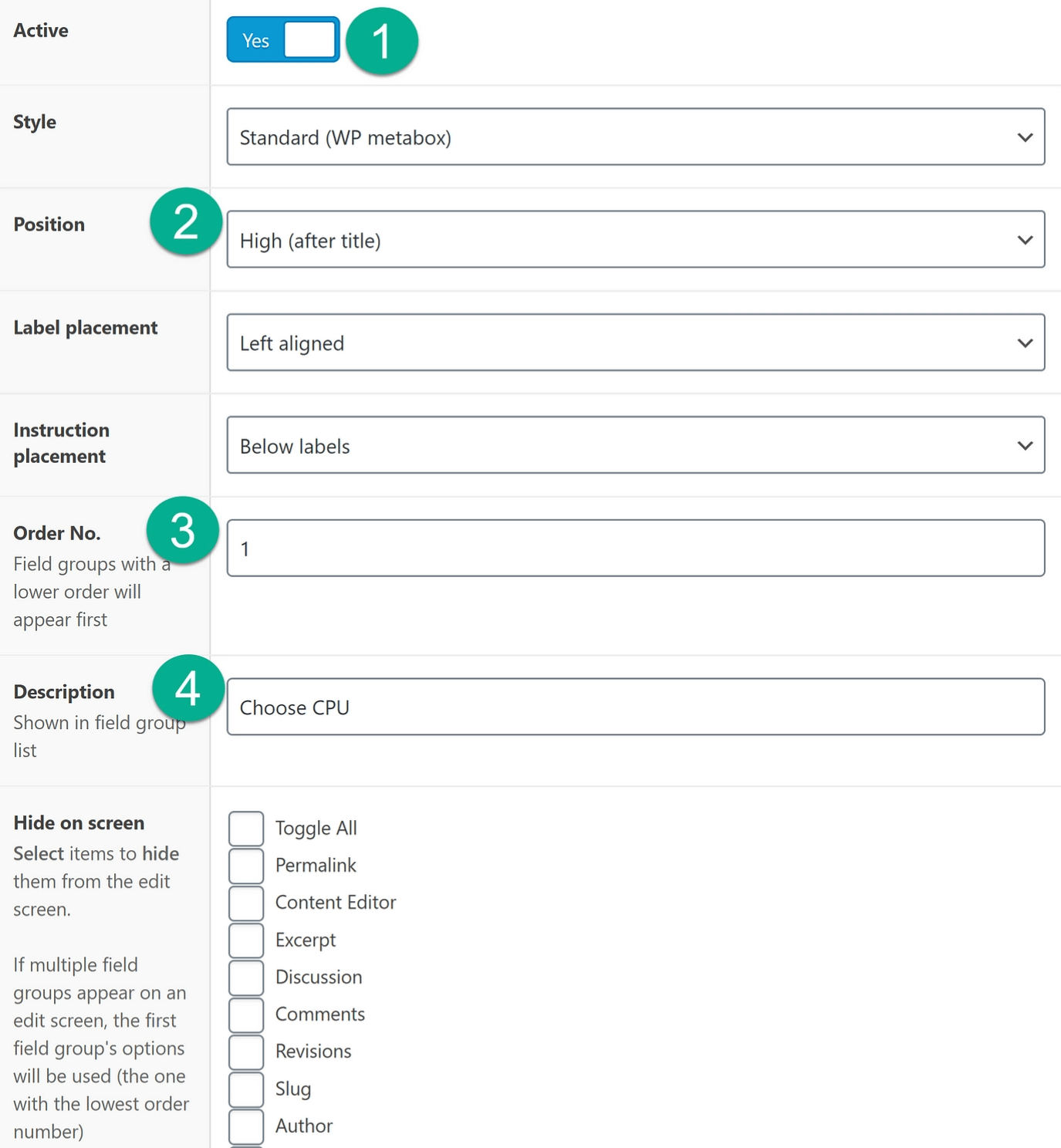The image size is (1061, 1148).
Task: Check the Discussion checkbox
Action: (246, 977)
